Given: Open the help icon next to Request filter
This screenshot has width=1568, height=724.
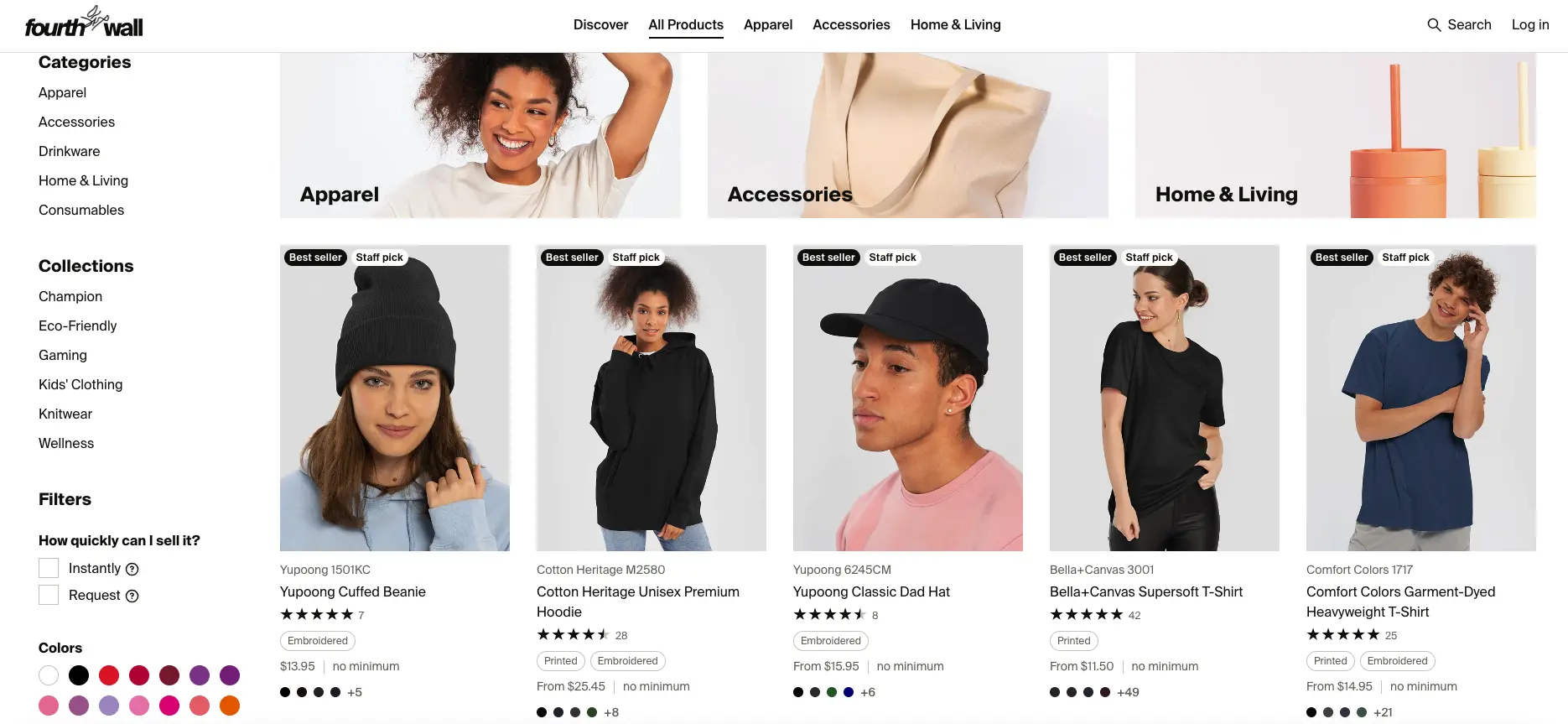Looking at the screenshot, I should pos(133,596).
